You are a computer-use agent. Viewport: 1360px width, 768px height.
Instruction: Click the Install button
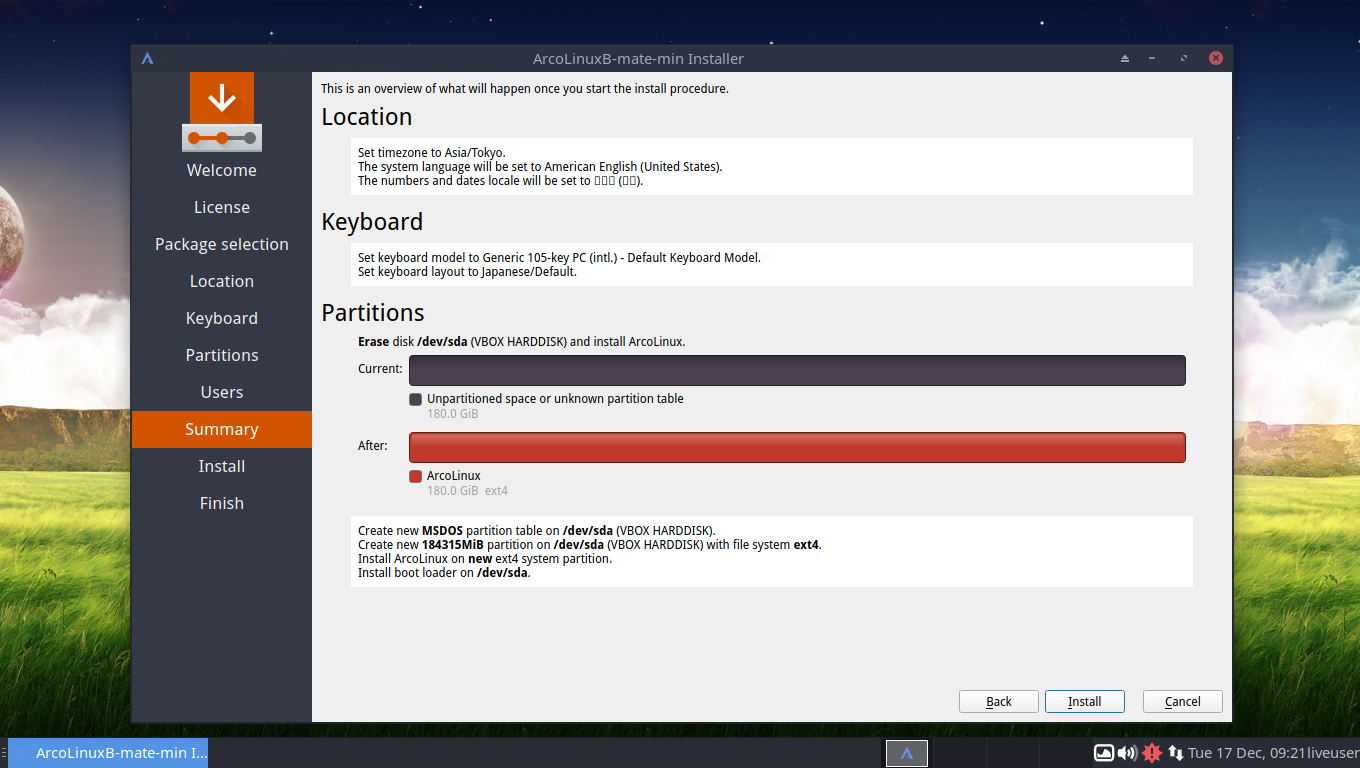pyautogui.click(x=1085, y=702)
